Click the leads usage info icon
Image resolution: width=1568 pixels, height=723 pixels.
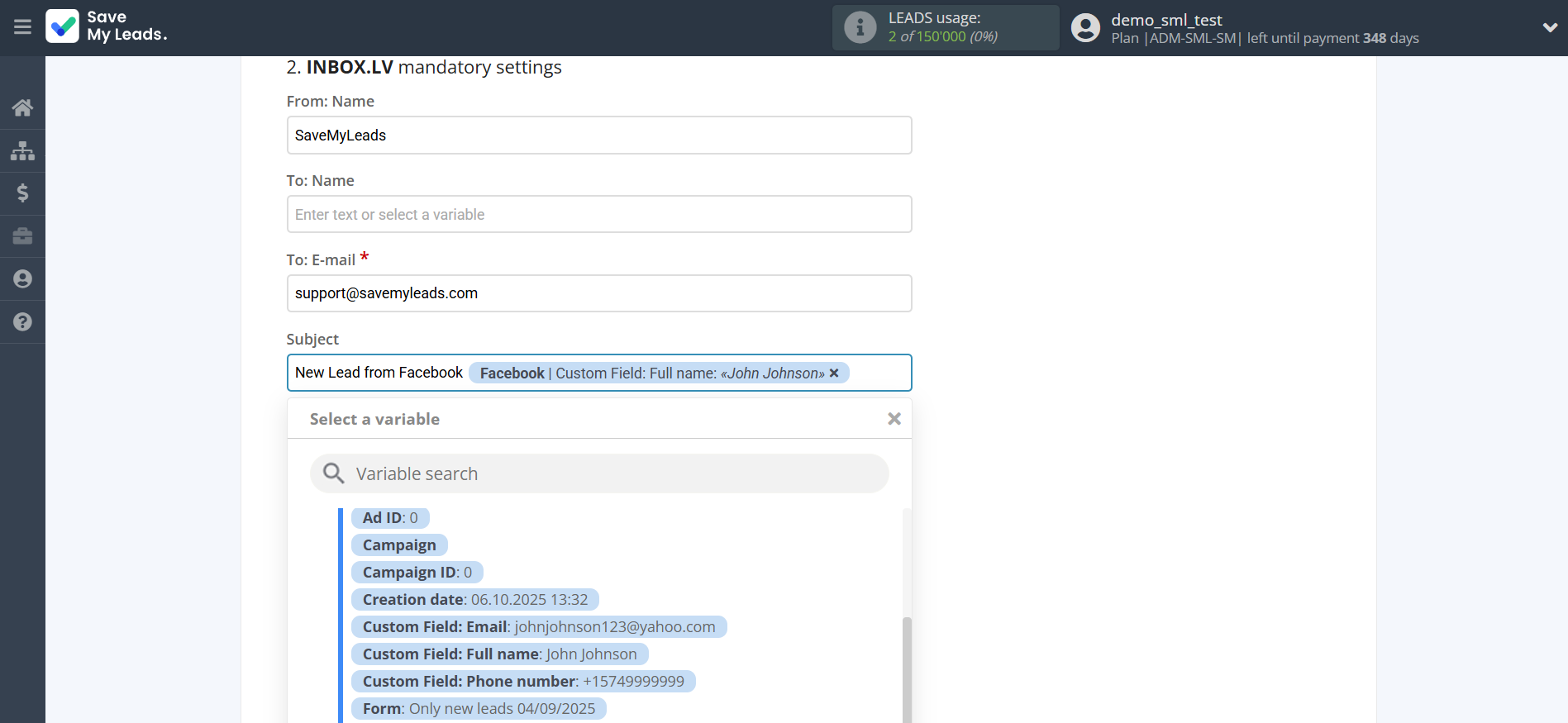tap(860, 27)
